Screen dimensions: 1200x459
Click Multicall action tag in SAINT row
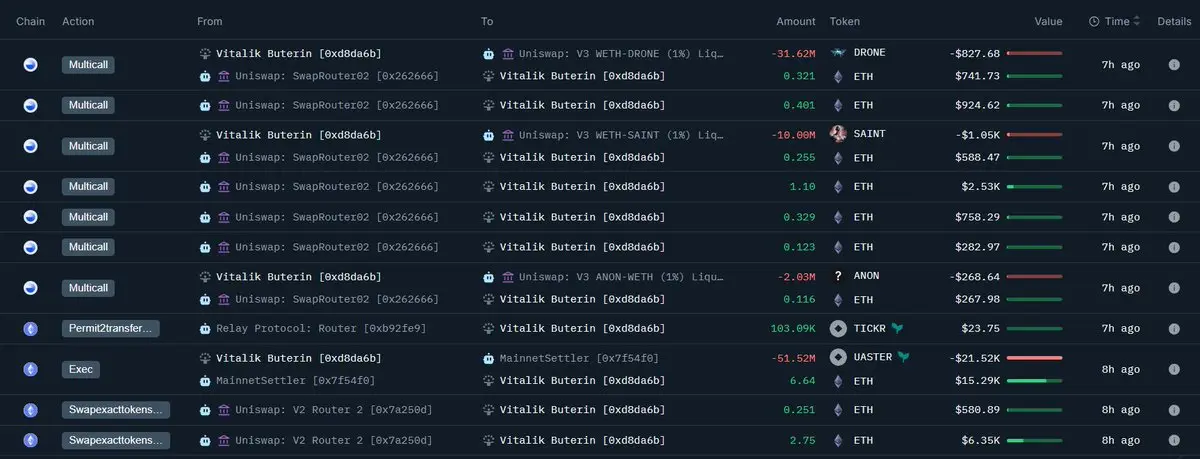[x=89, y=146]
